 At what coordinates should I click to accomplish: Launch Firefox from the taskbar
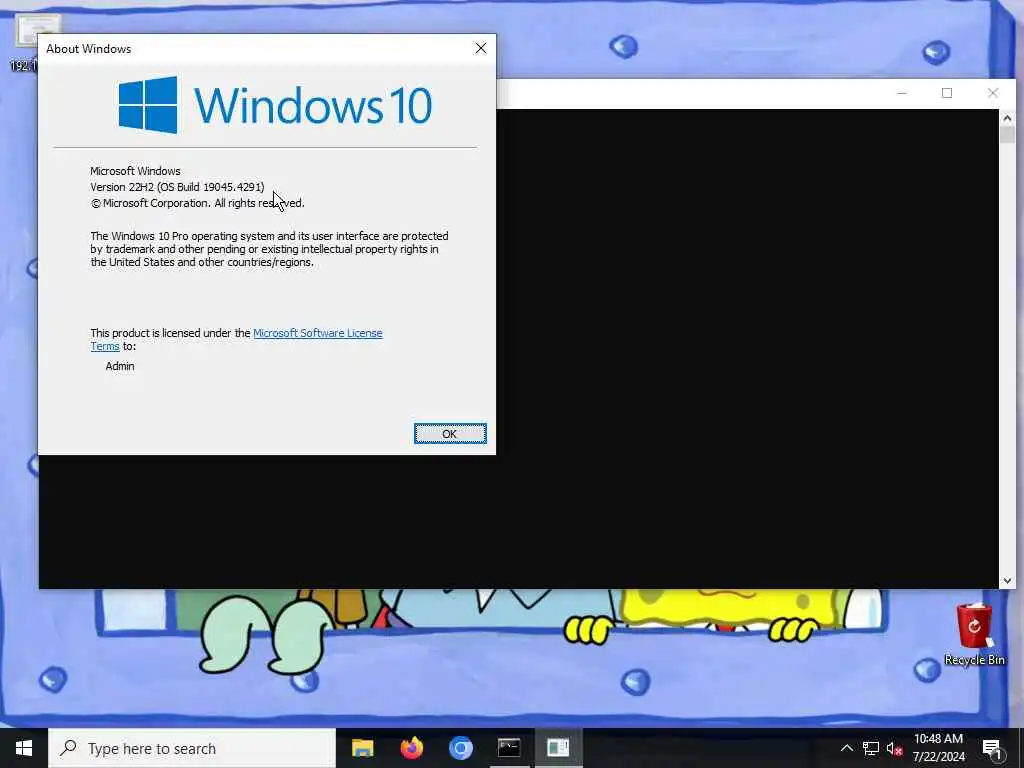click(x=411, y=748)
